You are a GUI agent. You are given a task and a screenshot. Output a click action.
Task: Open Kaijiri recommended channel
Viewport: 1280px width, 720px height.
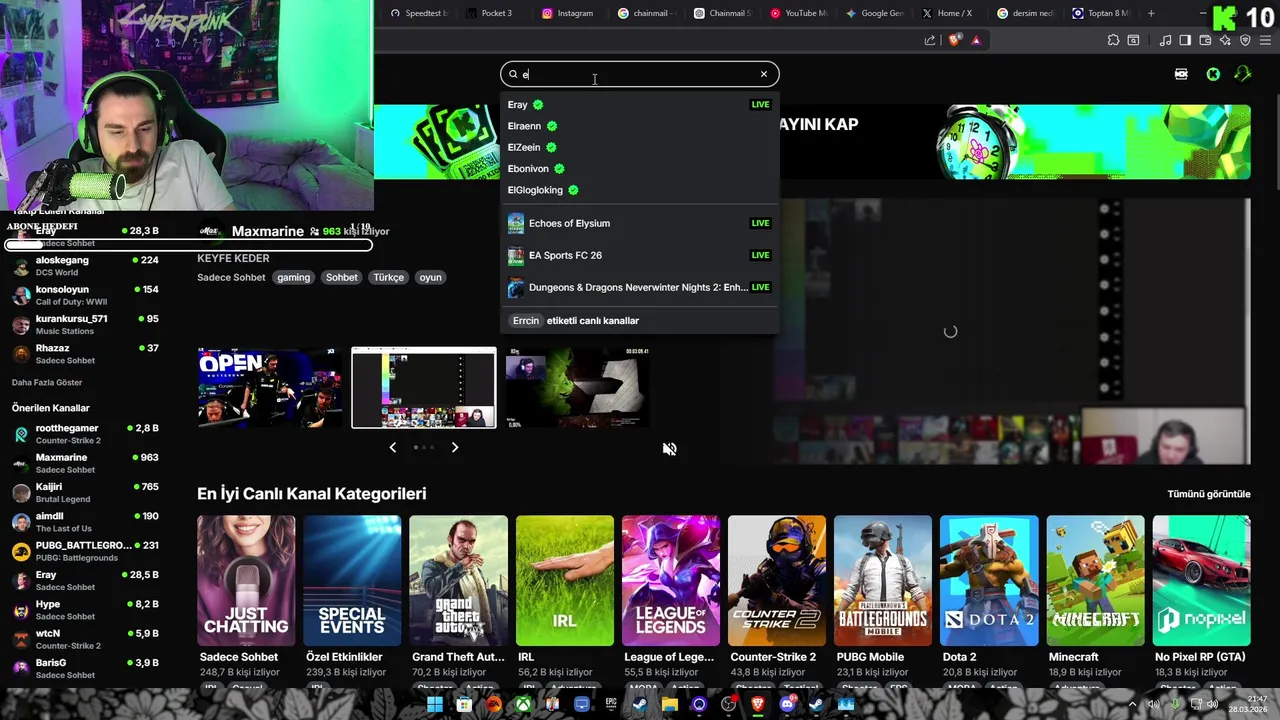(85, 492)
